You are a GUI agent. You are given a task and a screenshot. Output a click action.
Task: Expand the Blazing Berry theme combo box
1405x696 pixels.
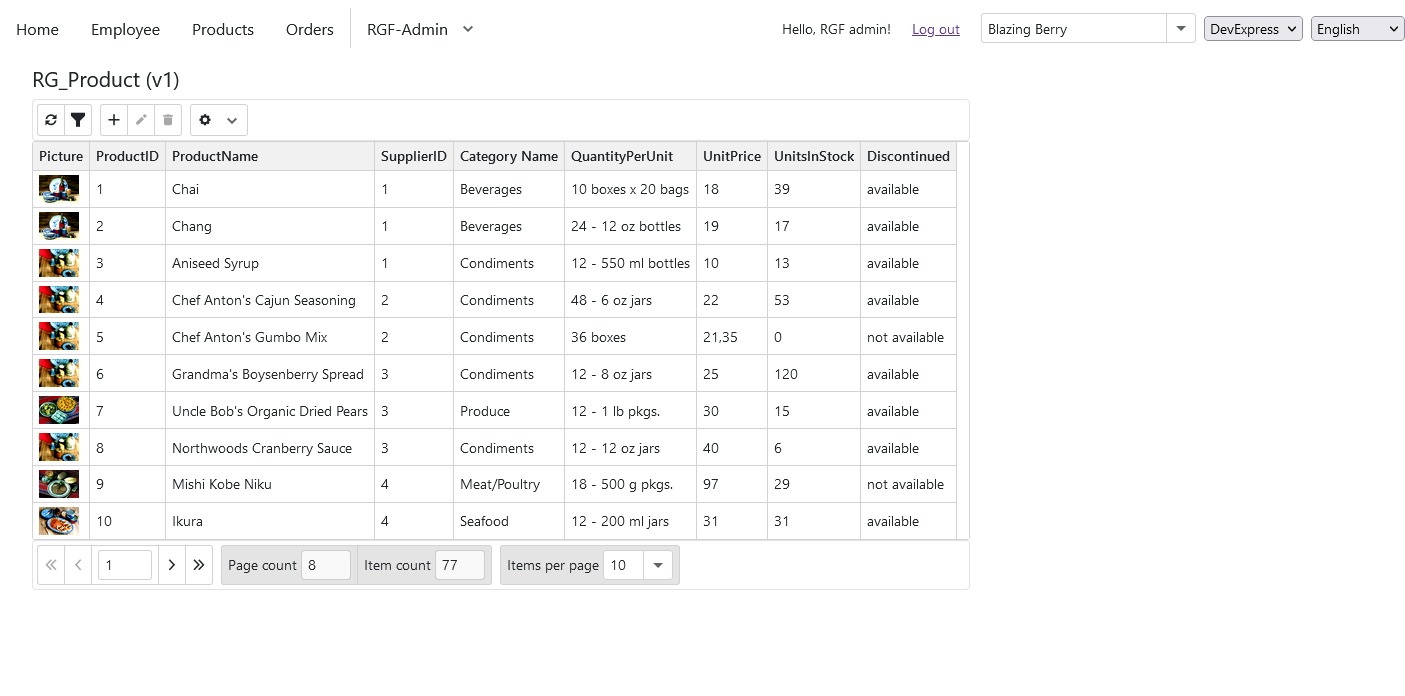[1181, 29]
